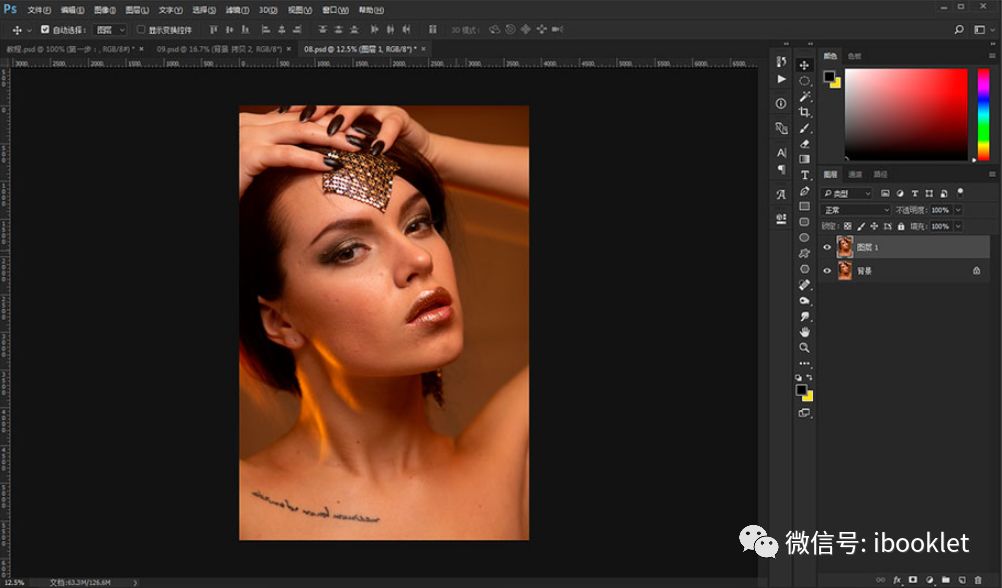Toggle visibility of the 背景 layer
1002x588 pixels.
(x=827, y=271)
